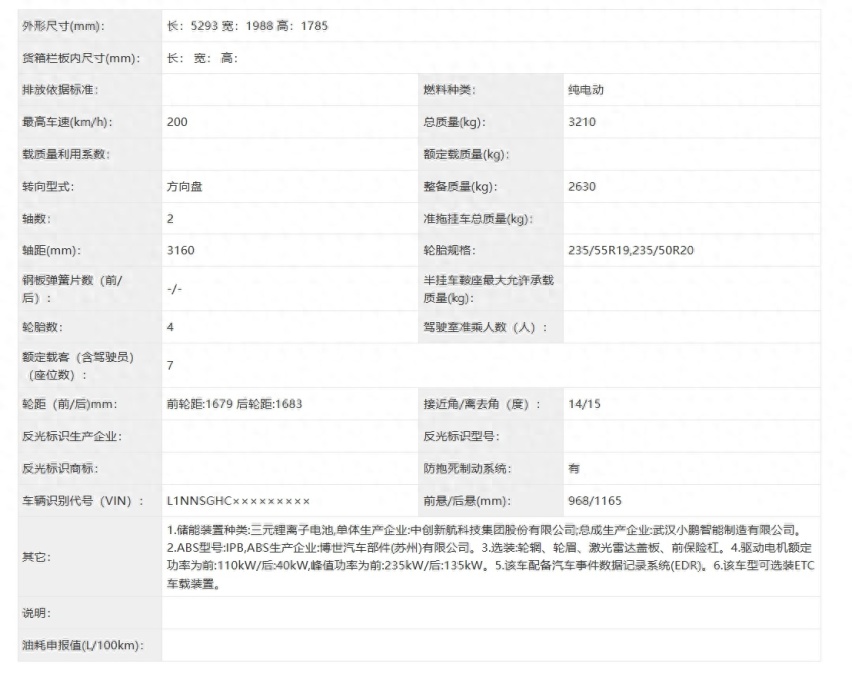852x677 pixels.
Task: Click the 轮距 (前/后)mm label
Action: pos(69,404)
